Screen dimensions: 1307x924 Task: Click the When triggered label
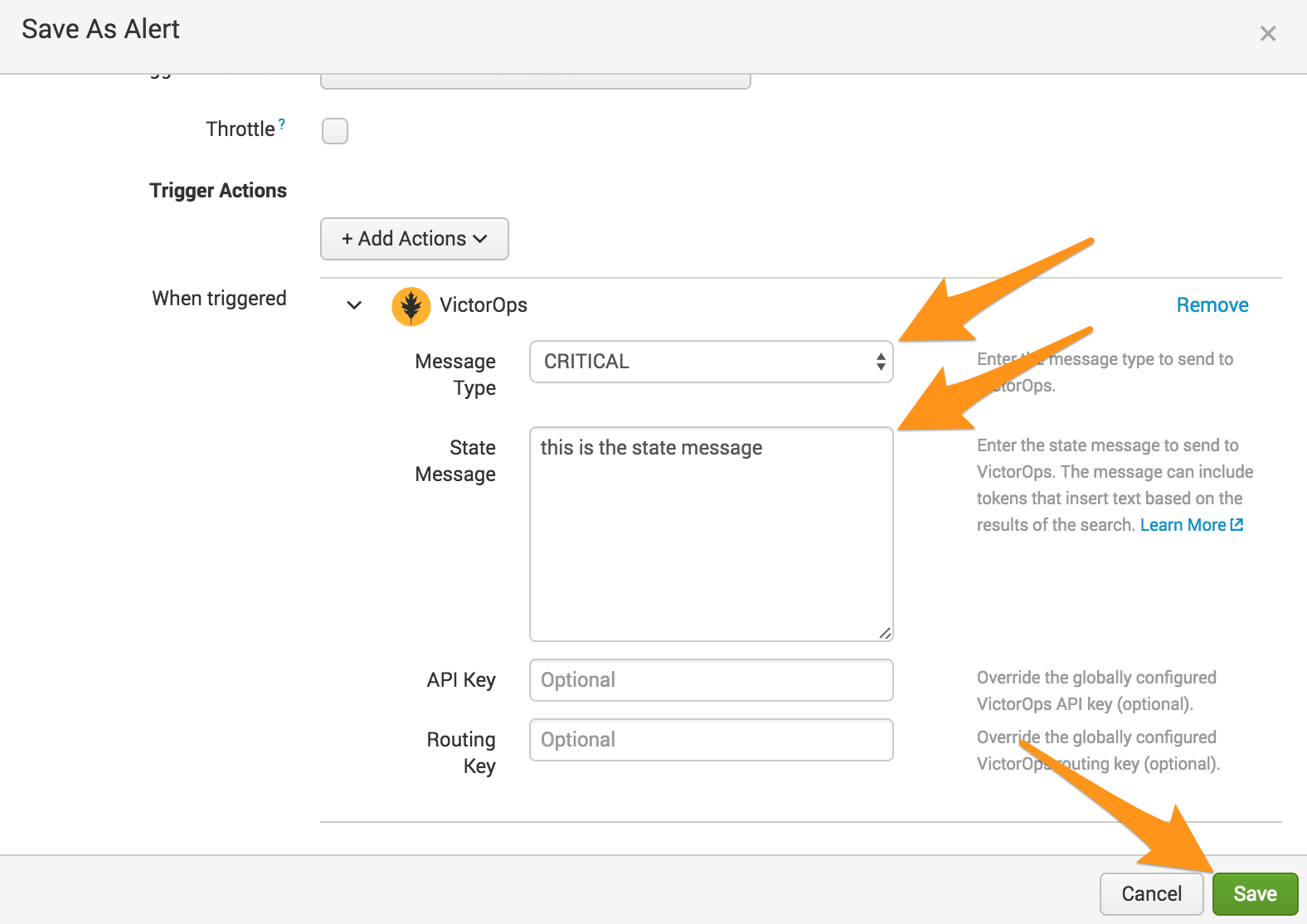click(219, 299)
